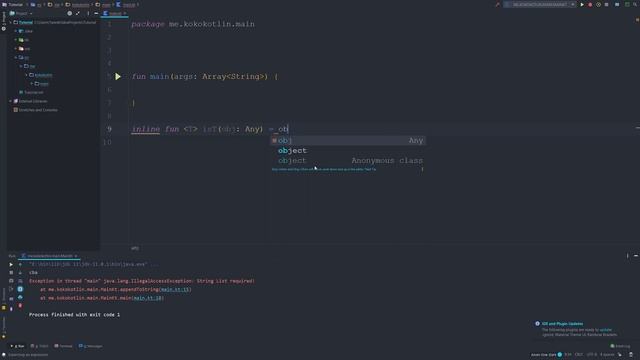
Task: Click the Rerun icon in Run panel
Action: click(11, 264)
